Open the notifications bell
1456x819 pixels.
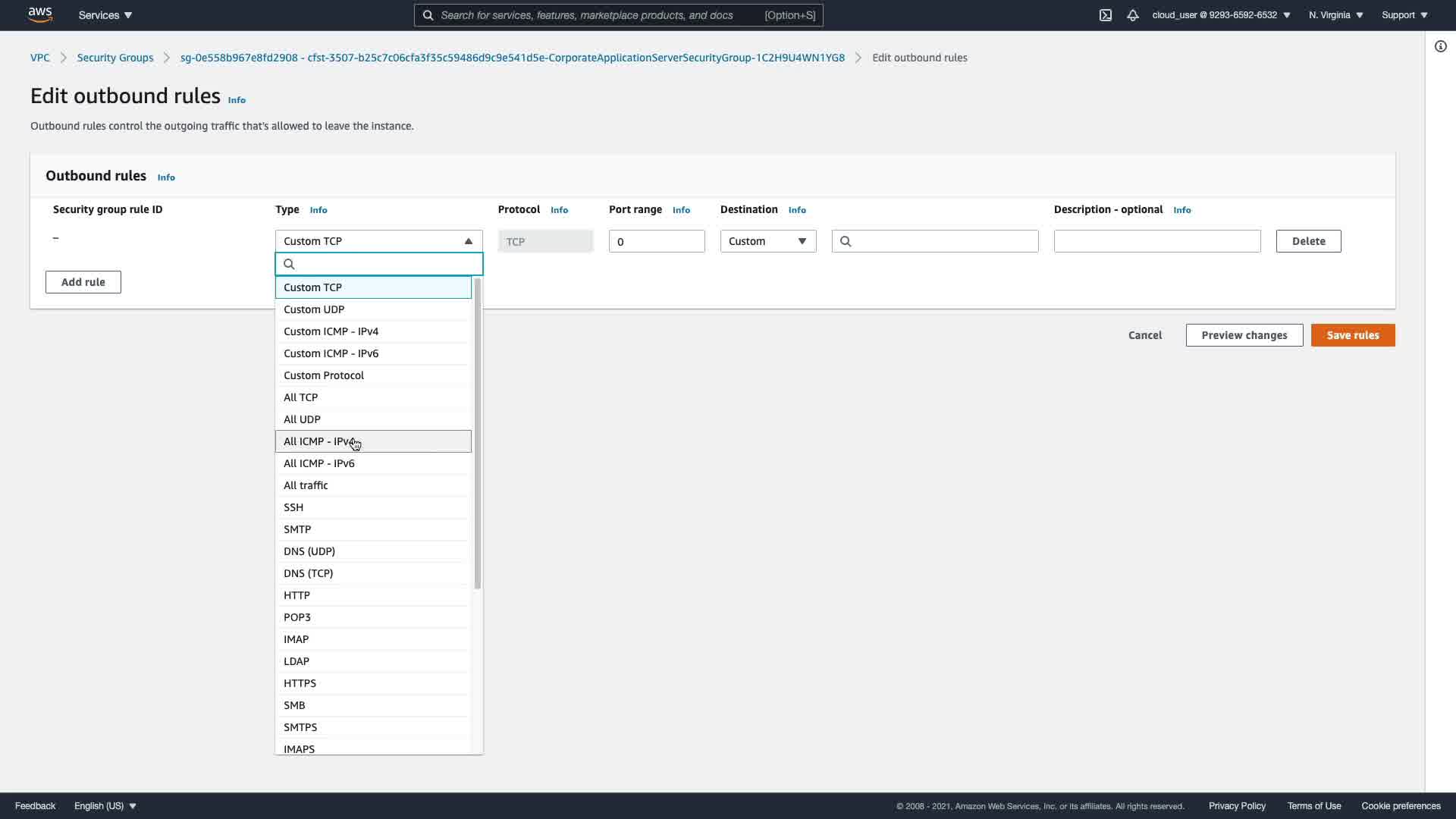pyautogui.click(x=1133, y=15)
